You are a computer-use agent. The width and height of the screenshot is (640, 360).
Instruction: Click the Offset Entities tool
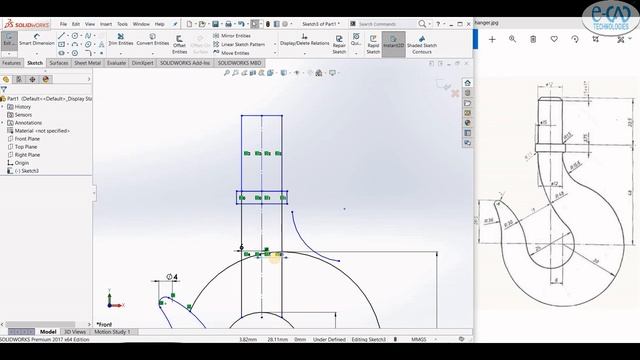[179, 44]
